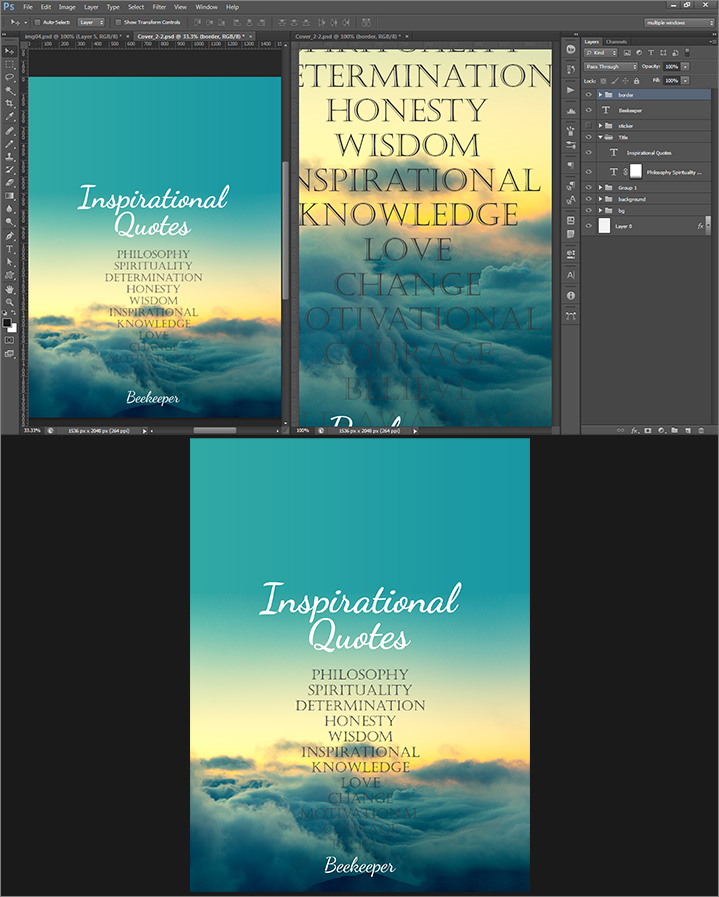The height and width of the screenshot is (897, 719).
Task: Switch to the Channels tab
Action: coord(617,41)
